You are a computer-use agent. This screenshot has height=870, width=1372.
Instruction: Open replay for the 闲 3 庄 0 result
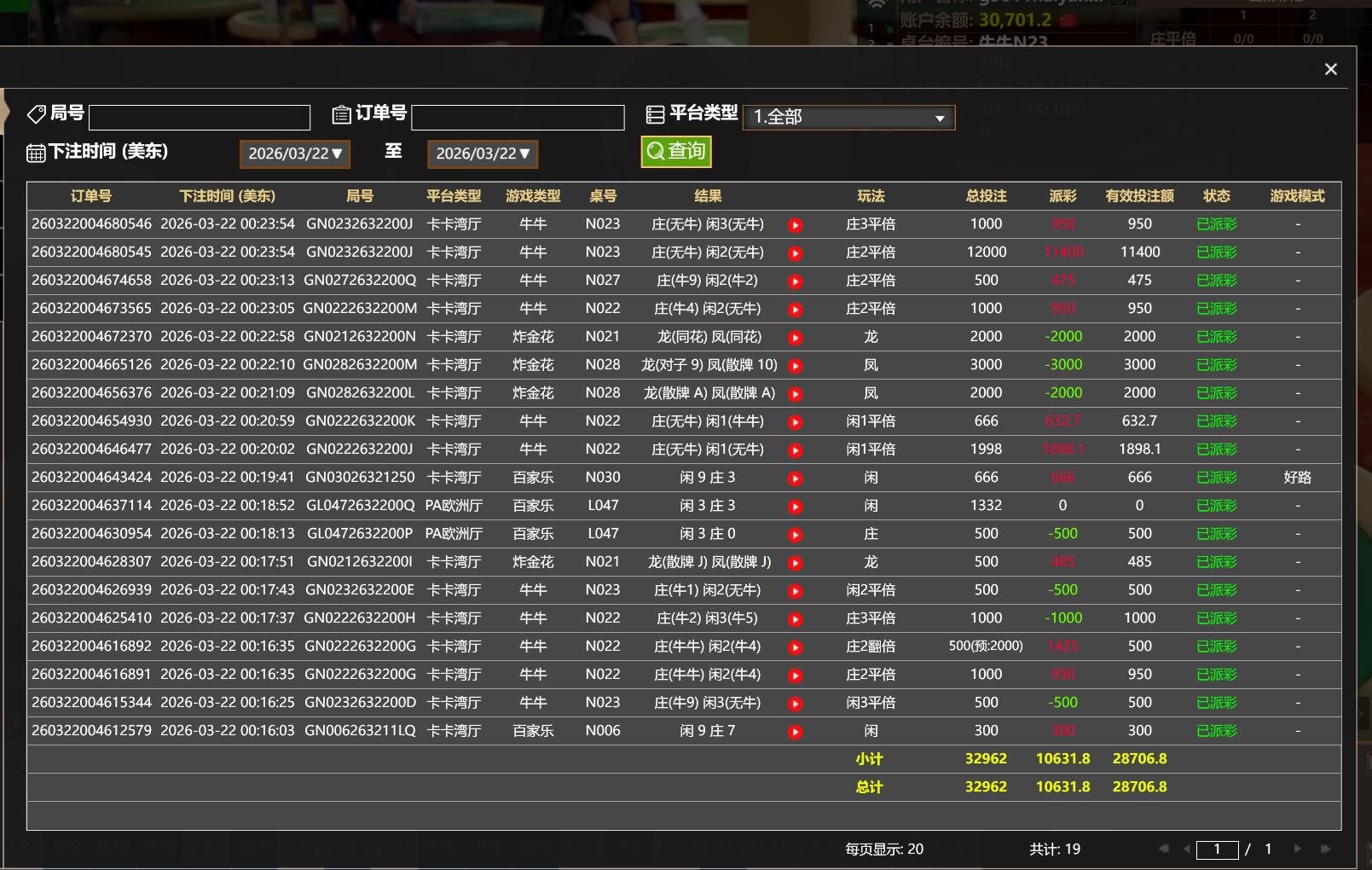pos(795,535)
